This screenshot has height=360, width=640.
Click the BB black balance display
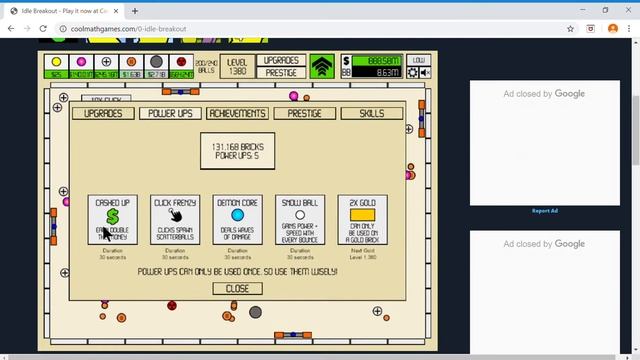point(377,73)
